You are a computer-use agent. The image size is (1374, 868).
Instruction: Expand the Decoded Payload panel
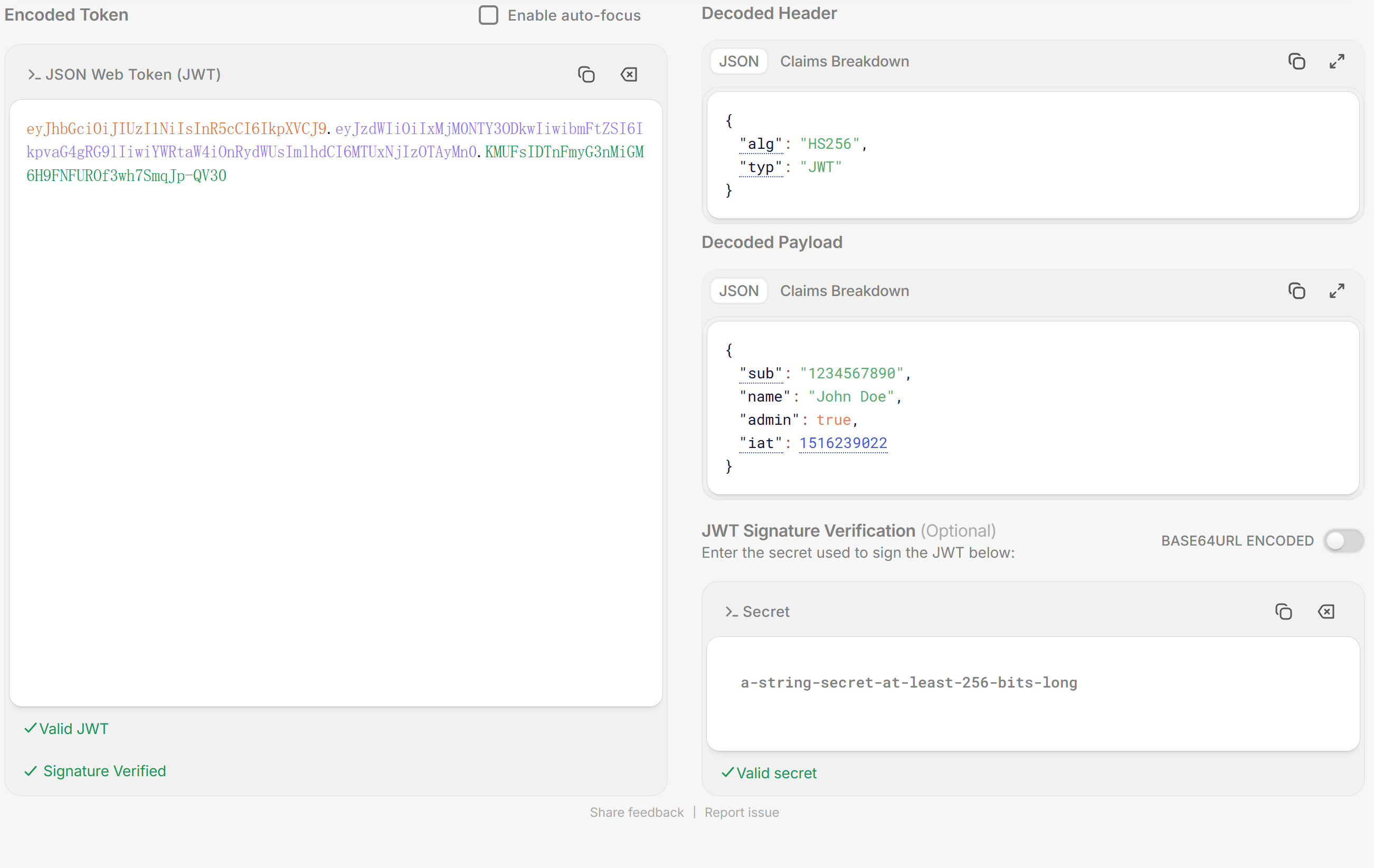point(1337,291)
